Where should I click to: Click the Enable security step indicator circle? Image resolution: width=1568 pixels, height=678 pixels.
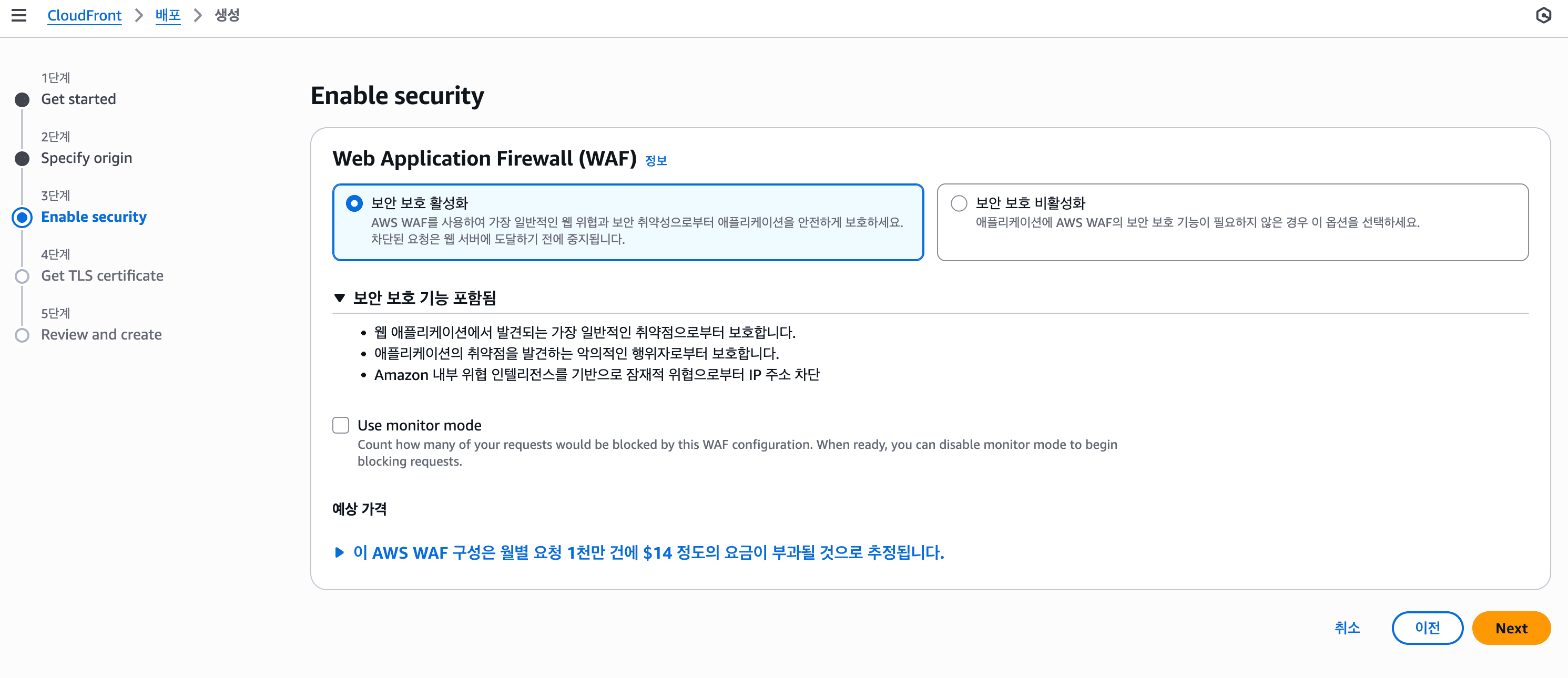(22, 217)
